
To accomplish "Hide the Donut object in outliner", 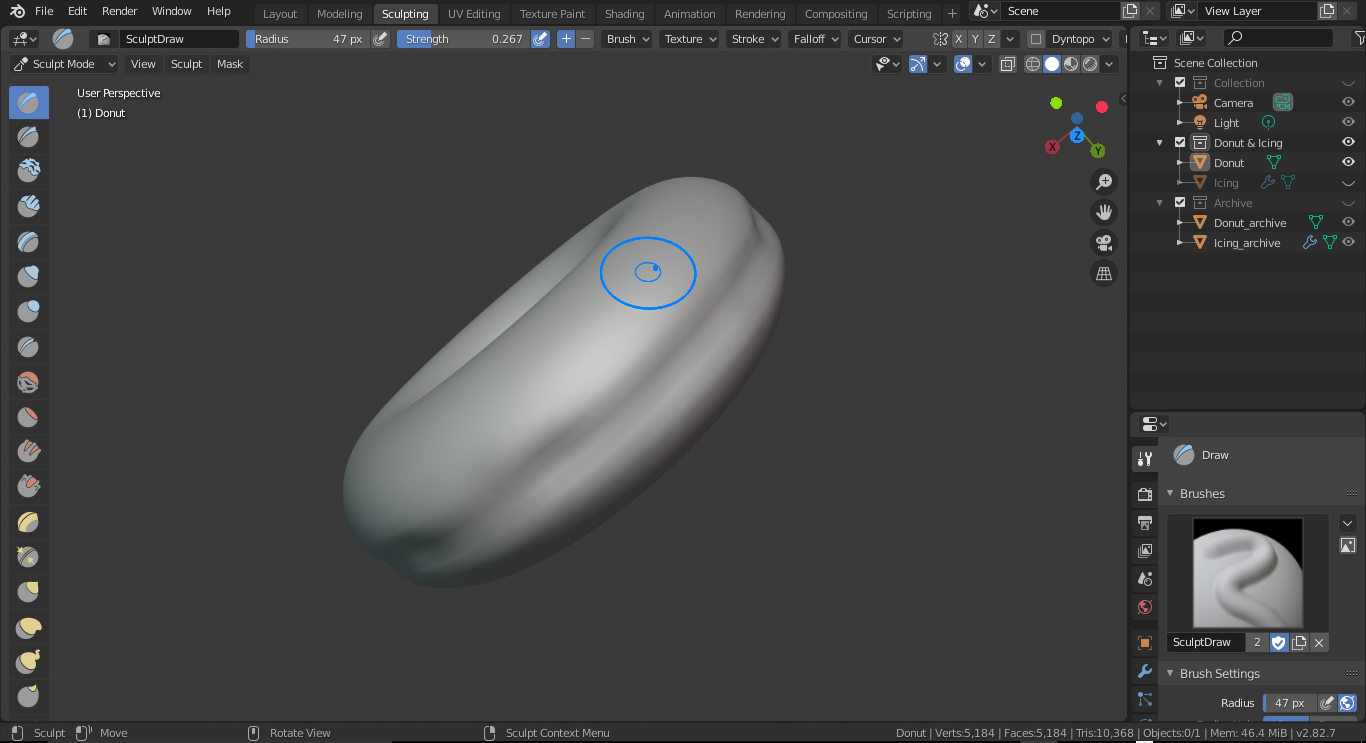I will pyautogui.click(x=1348, y=162).
